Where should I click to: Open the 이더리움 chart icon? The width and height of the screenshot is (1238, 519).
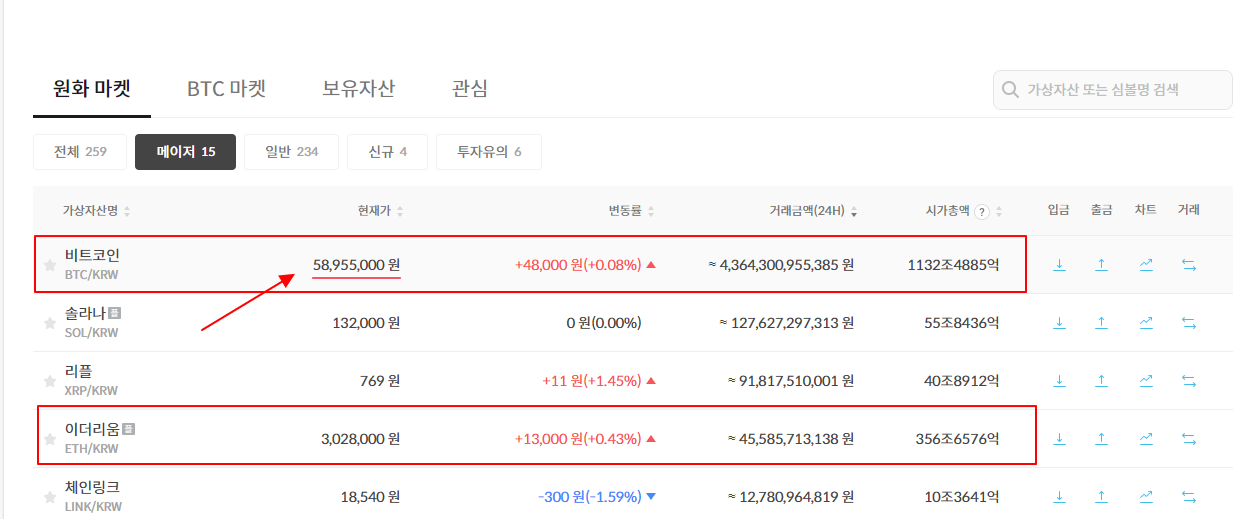tap(1146, 439)
